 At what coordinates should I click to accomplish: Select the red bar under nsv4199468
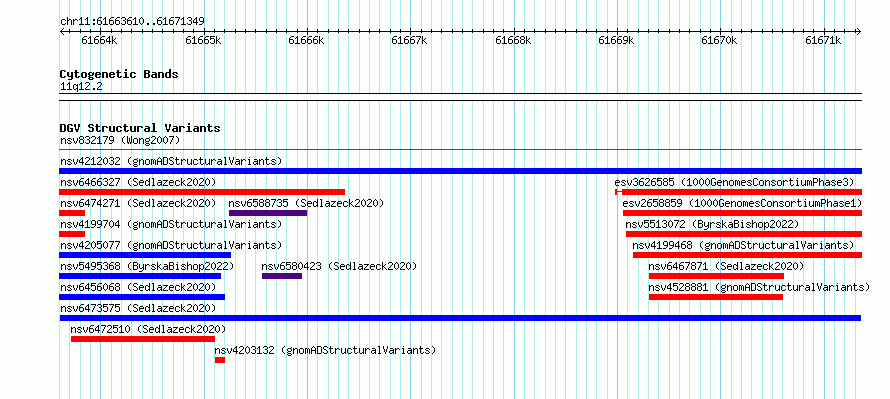point(748,255)
